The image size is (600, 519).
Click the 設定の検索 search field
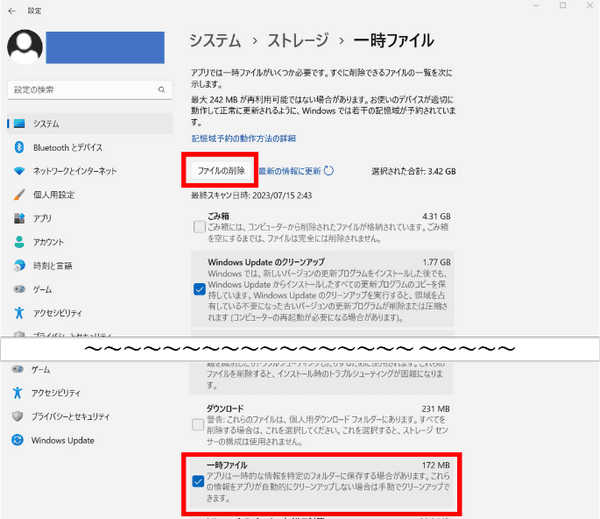coord(90,90)
